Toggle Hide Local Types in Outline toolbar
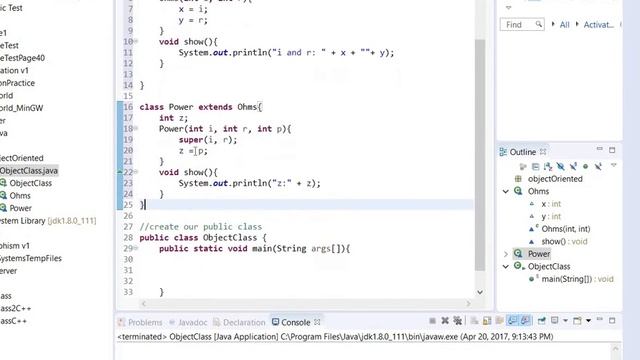Viewport: 640px width, 360px height. (598, 167)
